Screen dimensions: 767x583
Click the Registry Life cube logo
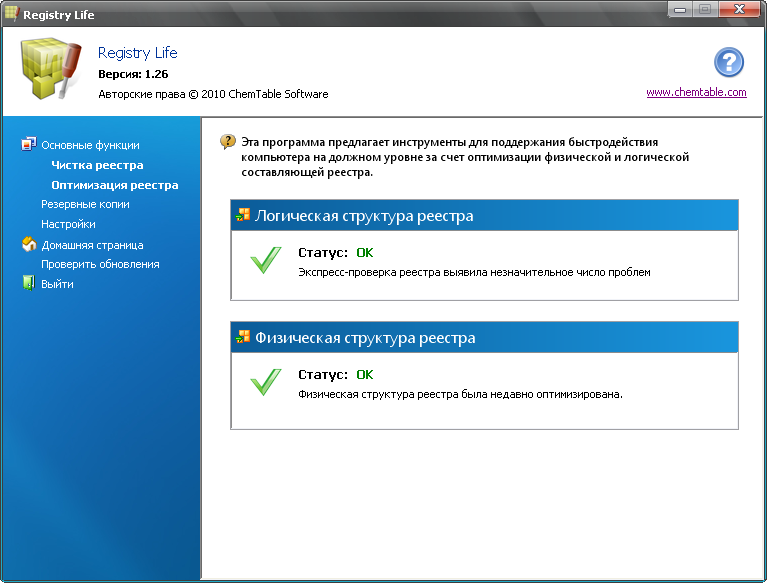(x=50, y=68)
